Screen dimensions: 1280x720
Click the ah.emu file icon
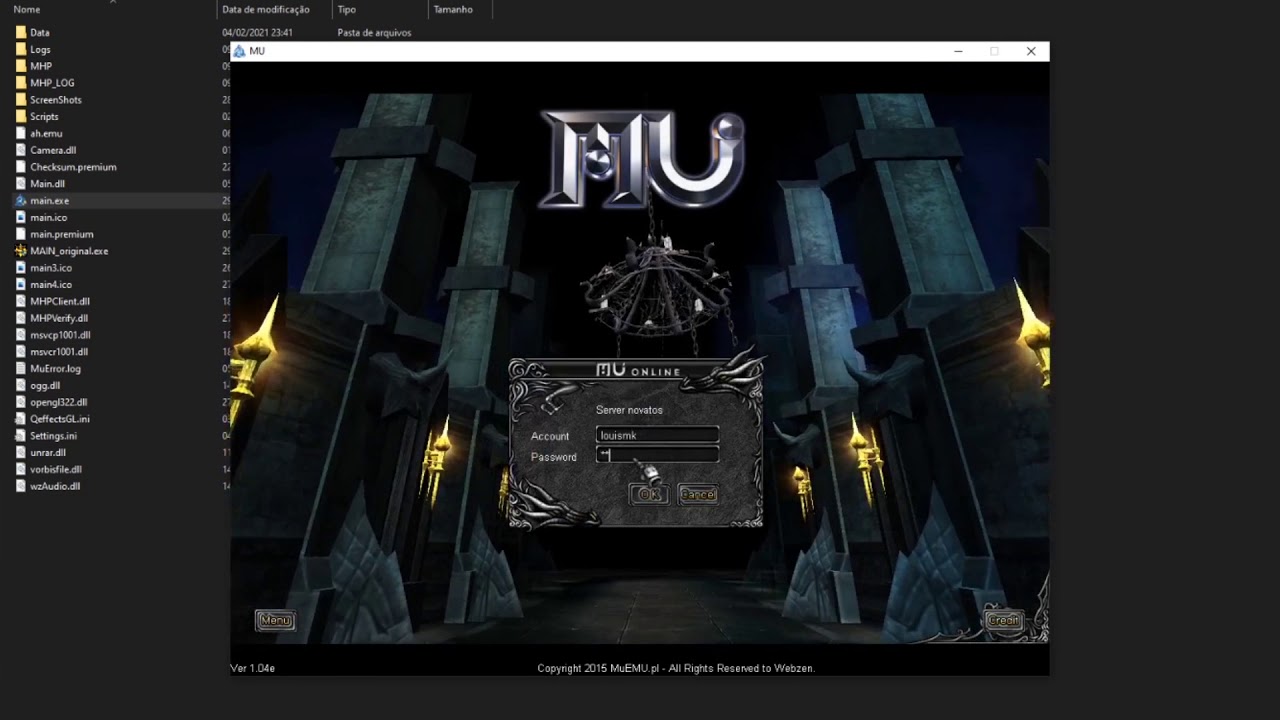[x=21, y=133]
